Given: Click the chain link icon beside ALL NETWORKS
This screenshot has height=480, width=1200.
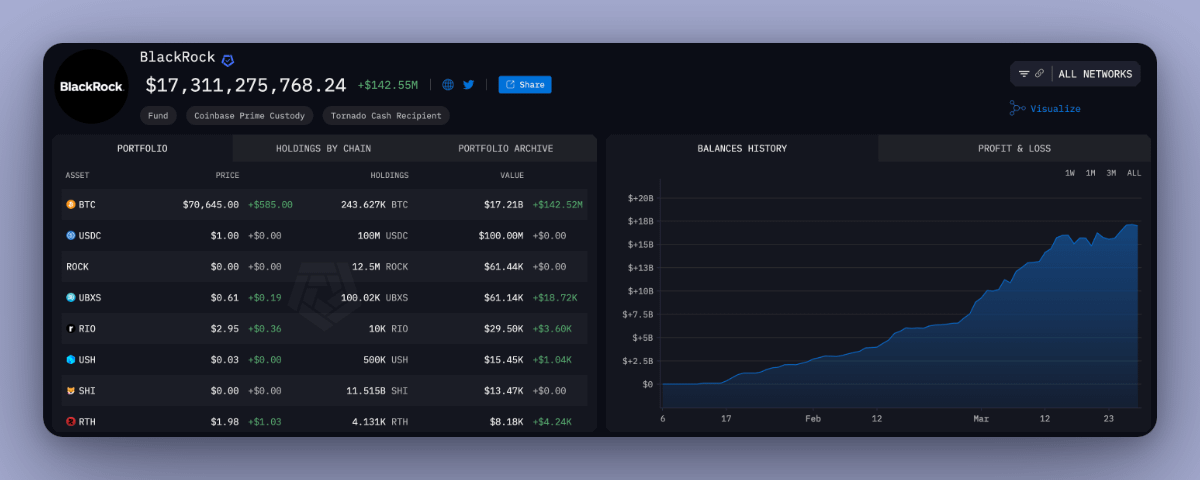Looking at the screenshot, I should 1039,74.
